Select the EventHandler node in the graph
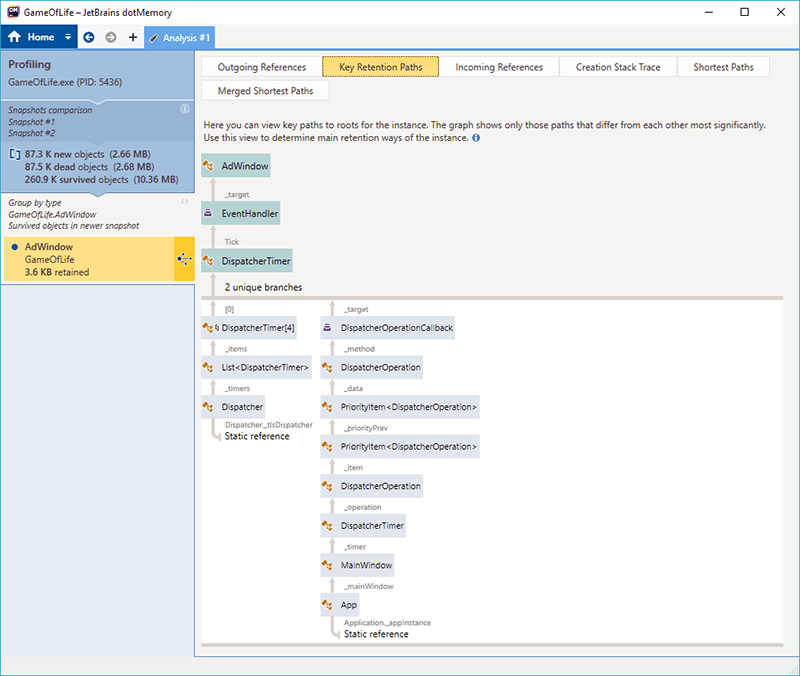800x676 pixels. pos(240,213)
